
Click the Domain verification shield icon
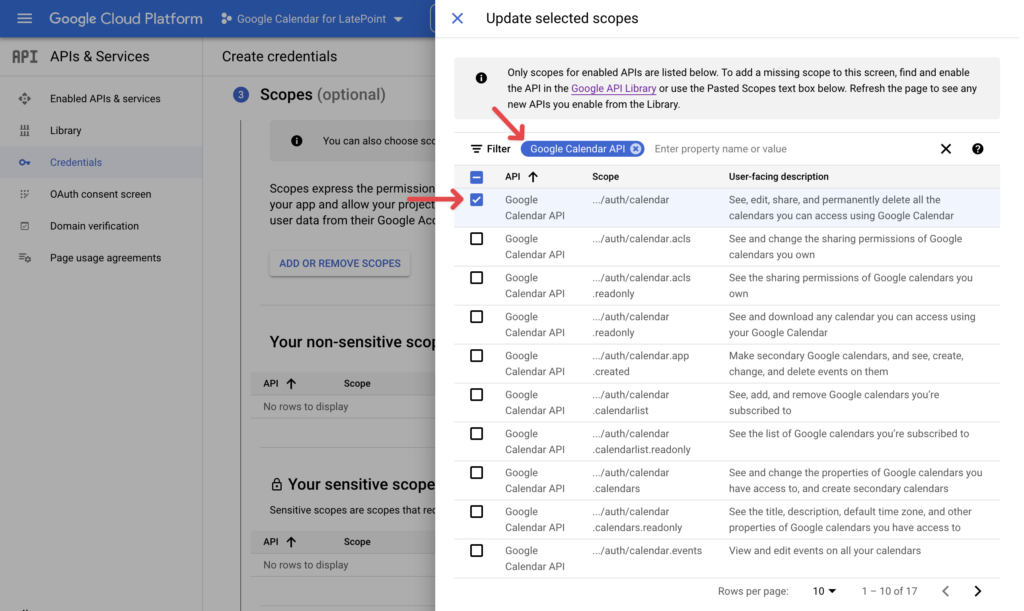[25, 226]
